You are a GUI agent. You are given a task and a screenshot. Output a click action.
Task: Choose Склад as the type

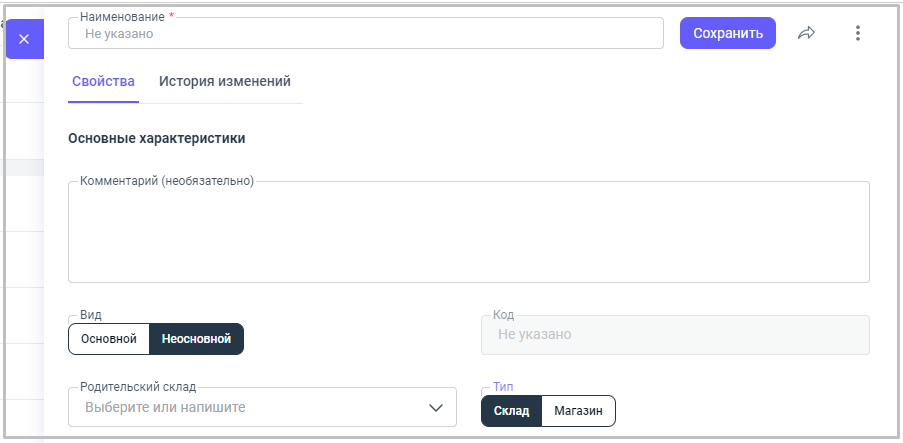click(x=512, y=411)
